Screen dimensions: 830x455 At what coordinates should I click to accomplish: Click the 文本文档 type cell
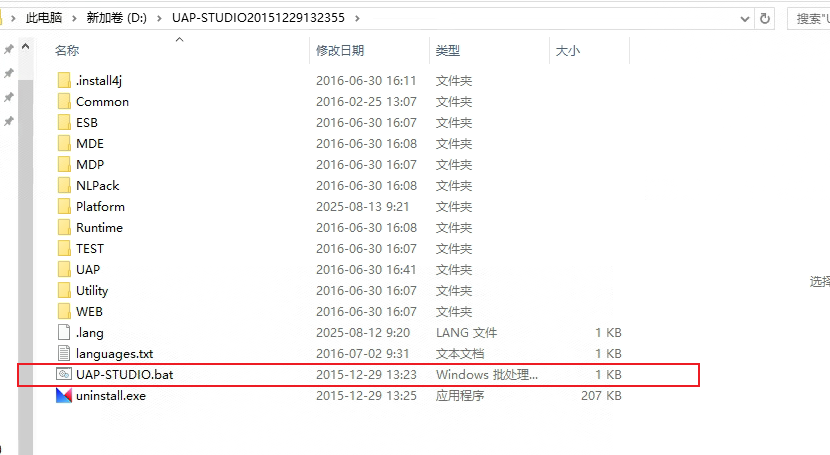pos(460,353)
